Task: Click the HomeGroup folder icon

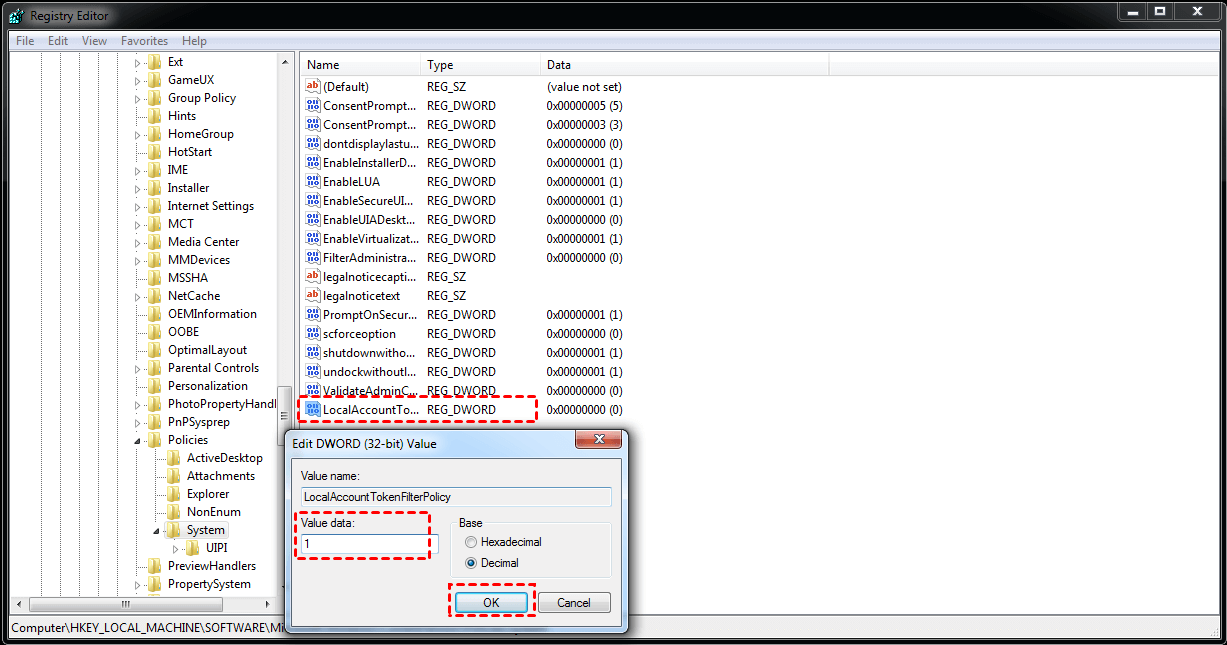Action: pyautogui.click(x=155, y=134)
